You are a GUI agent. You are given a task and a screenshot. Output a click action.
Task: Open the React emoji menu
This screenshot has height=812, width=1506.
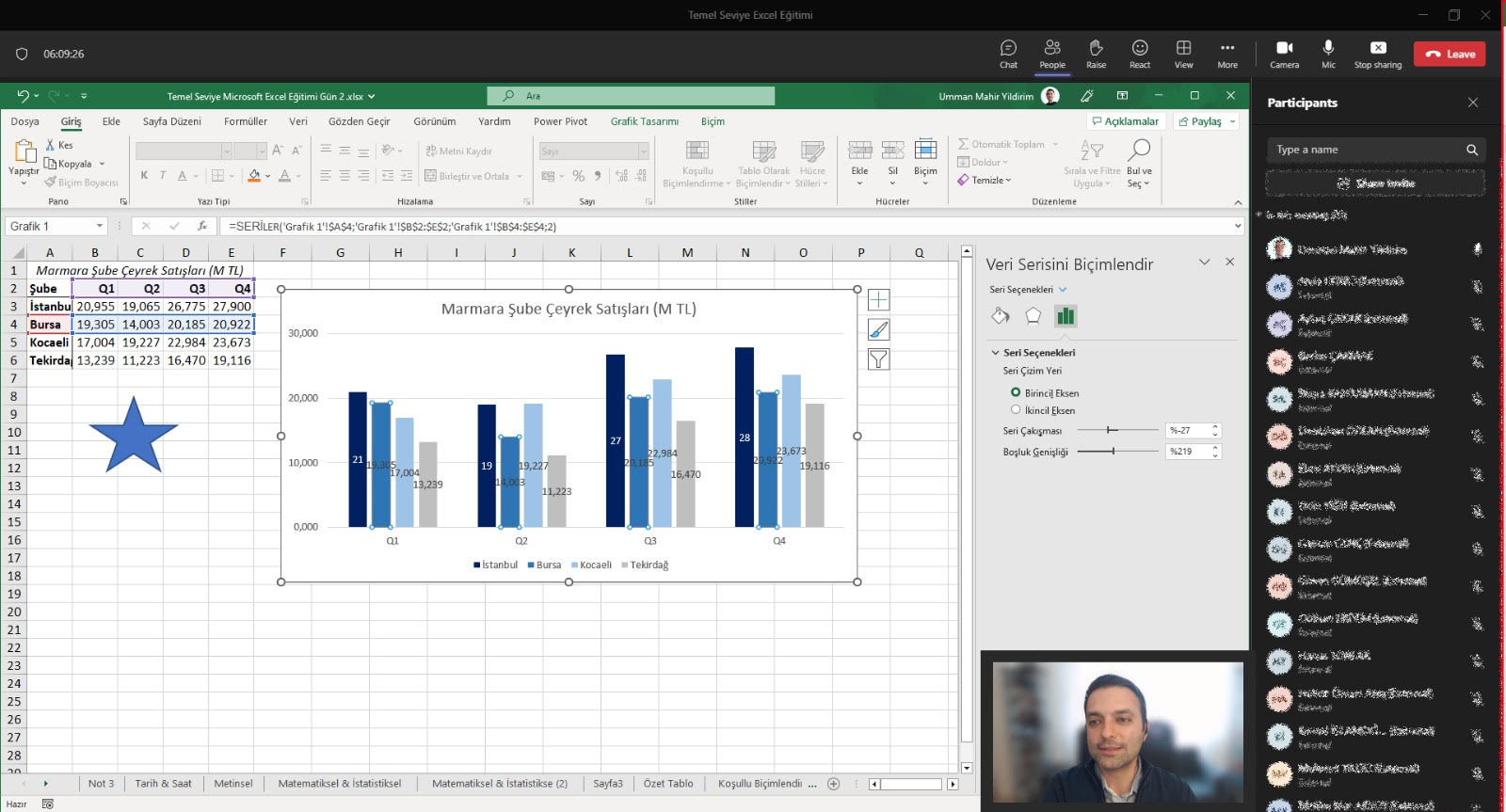(1139, 54)
